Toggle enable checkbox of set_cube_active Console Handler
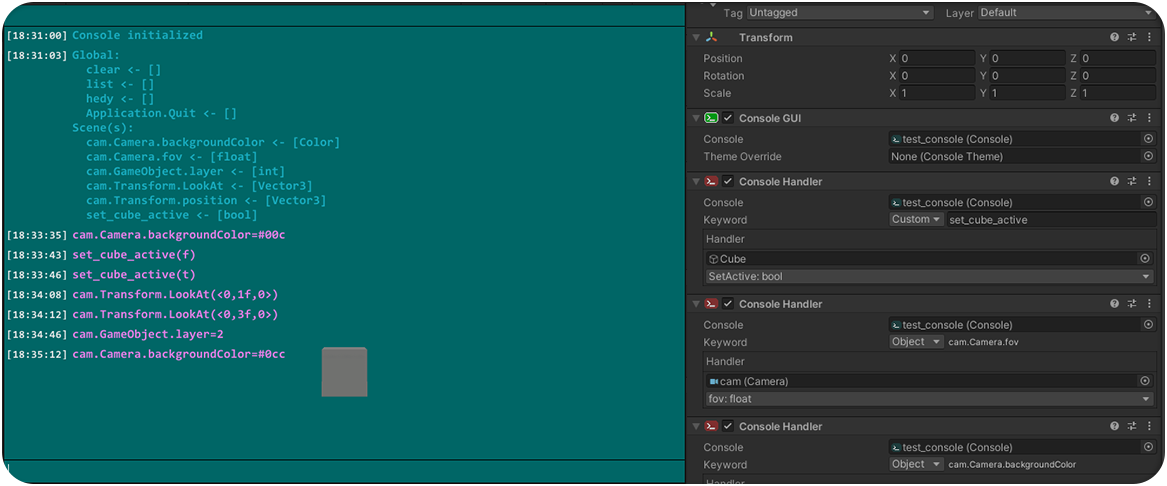This screenshot has height=486, width=1167. 728,181
